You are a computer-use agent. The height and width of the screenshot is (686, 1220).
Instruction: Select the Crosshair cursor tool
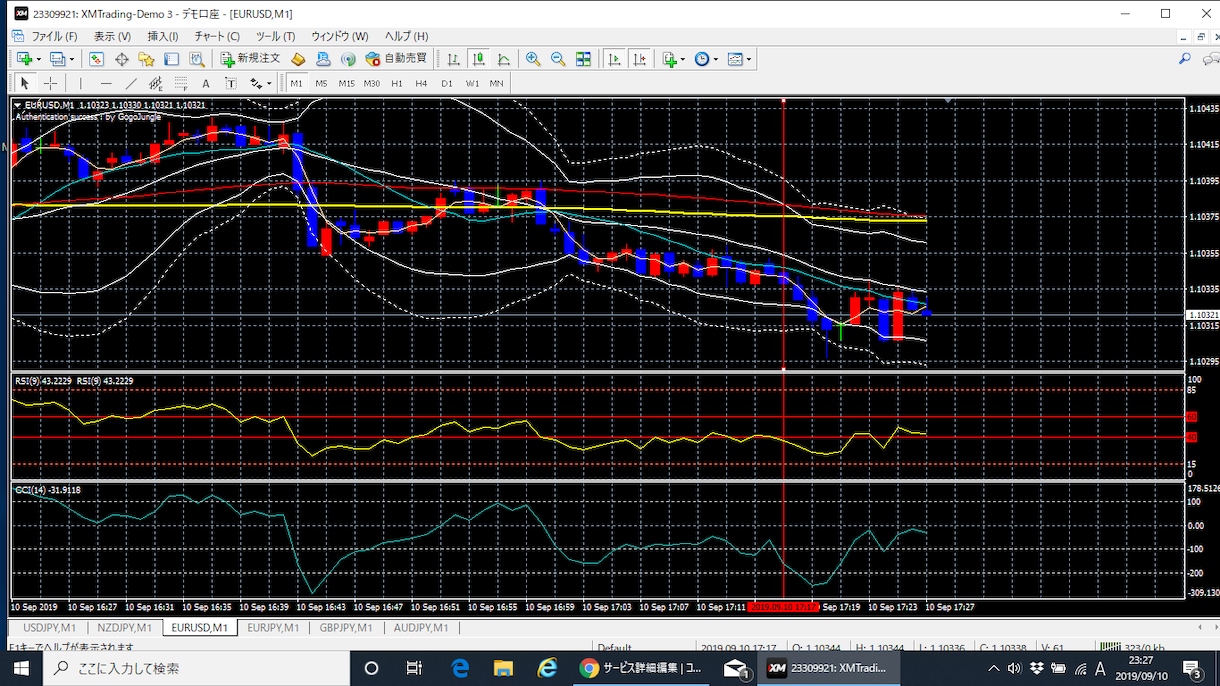pos(50,83)
